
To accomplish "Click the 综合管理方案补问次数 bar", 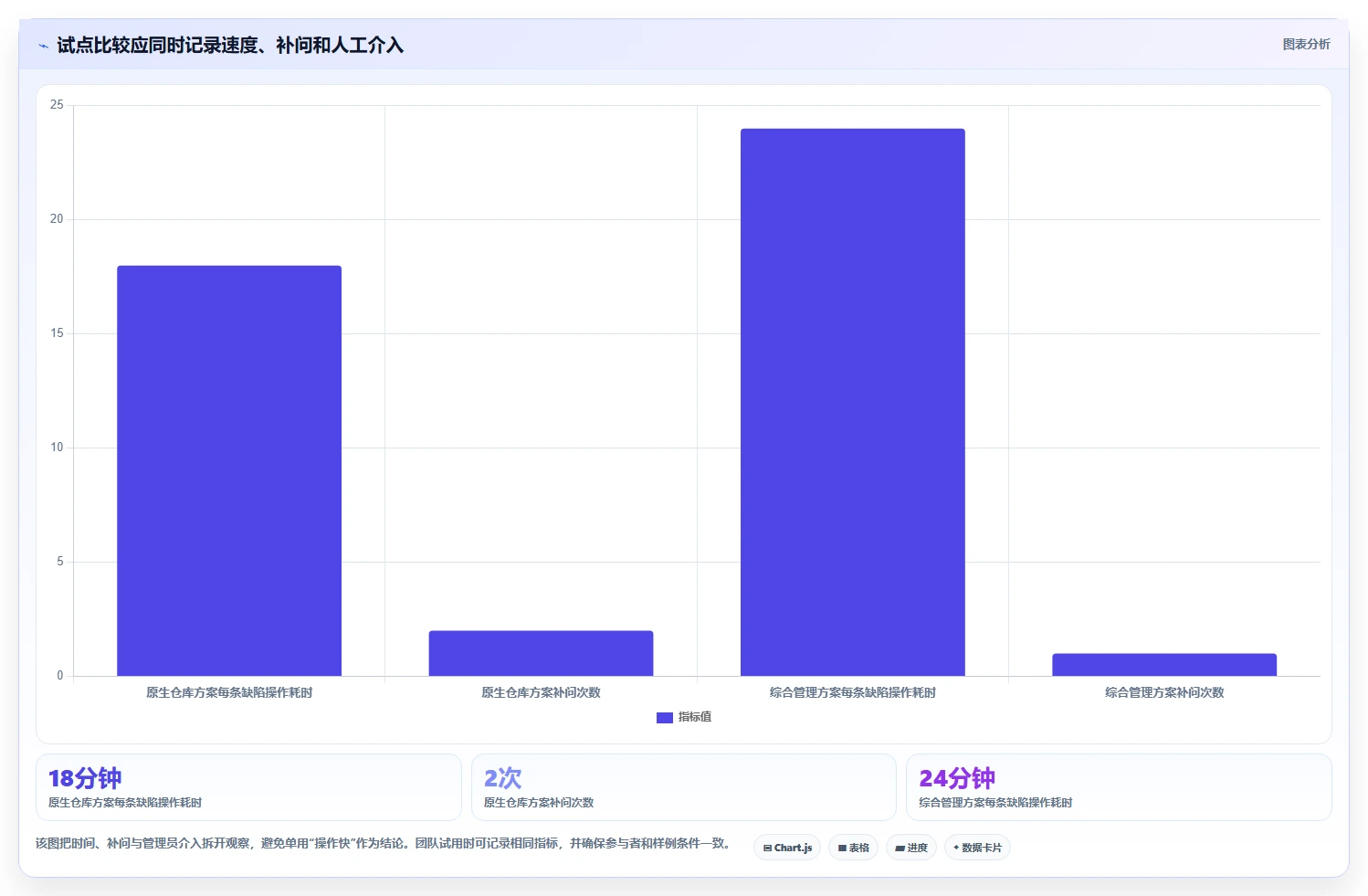I will 1164,665.
